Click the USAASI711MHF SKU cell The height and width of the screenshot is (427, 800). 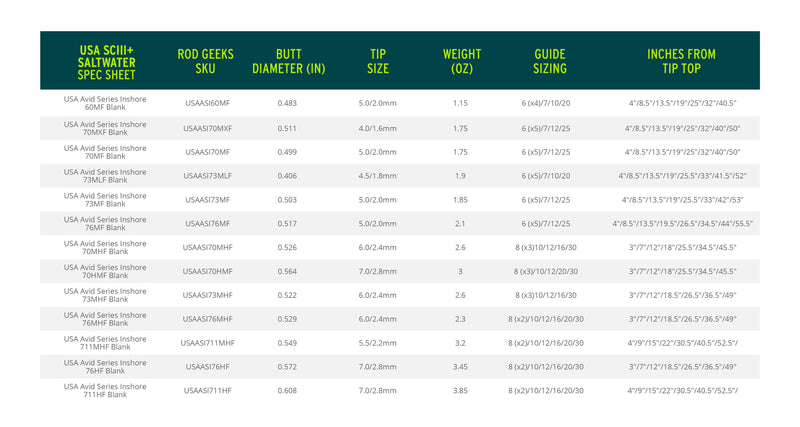point(208,342)
